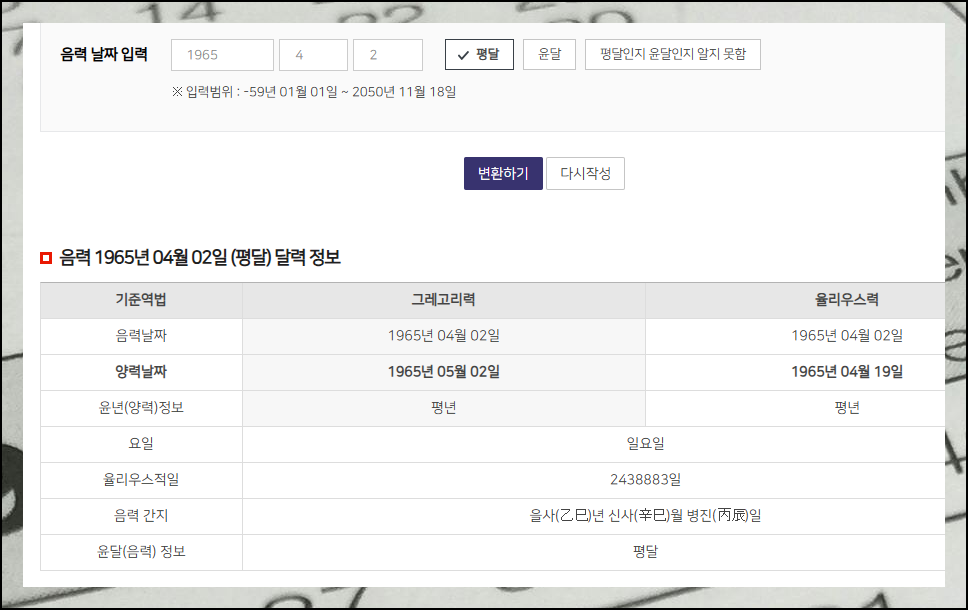Click the 음력 날짜 입력 label

pos(104,54)
